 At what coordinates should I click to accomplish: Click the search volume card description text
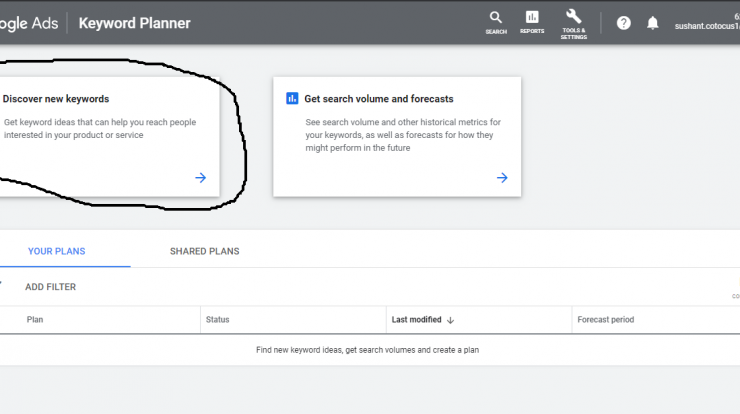point(403,135)
